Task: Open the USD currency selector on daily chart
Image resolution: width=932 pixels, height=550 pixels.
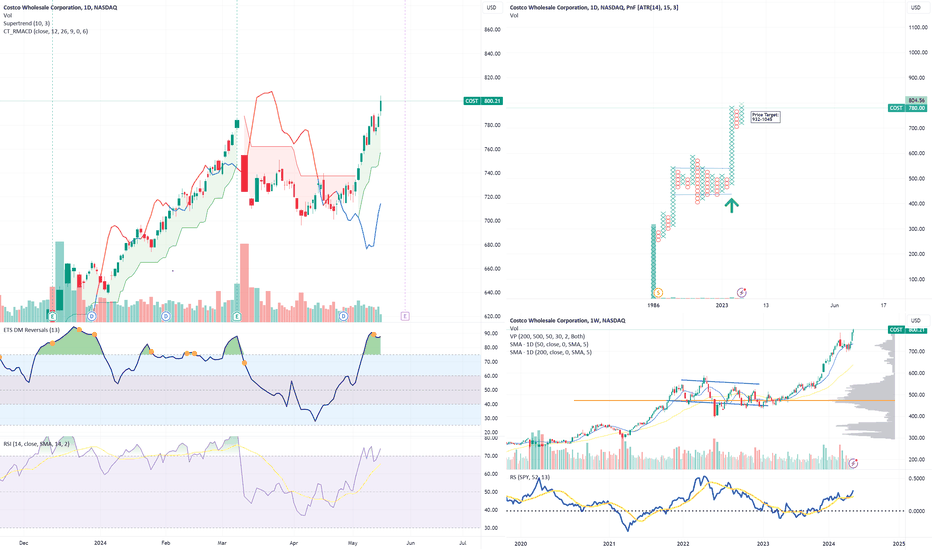Action: [492, 8]
